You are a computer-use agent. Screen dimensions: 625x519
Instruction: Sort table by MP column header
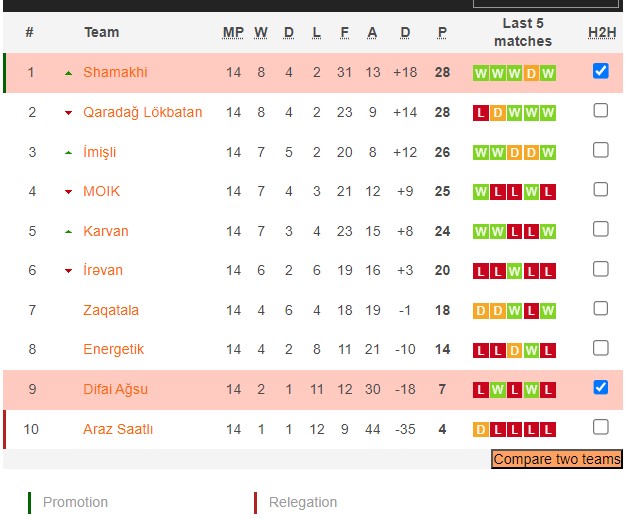click(x=233, y=32)
